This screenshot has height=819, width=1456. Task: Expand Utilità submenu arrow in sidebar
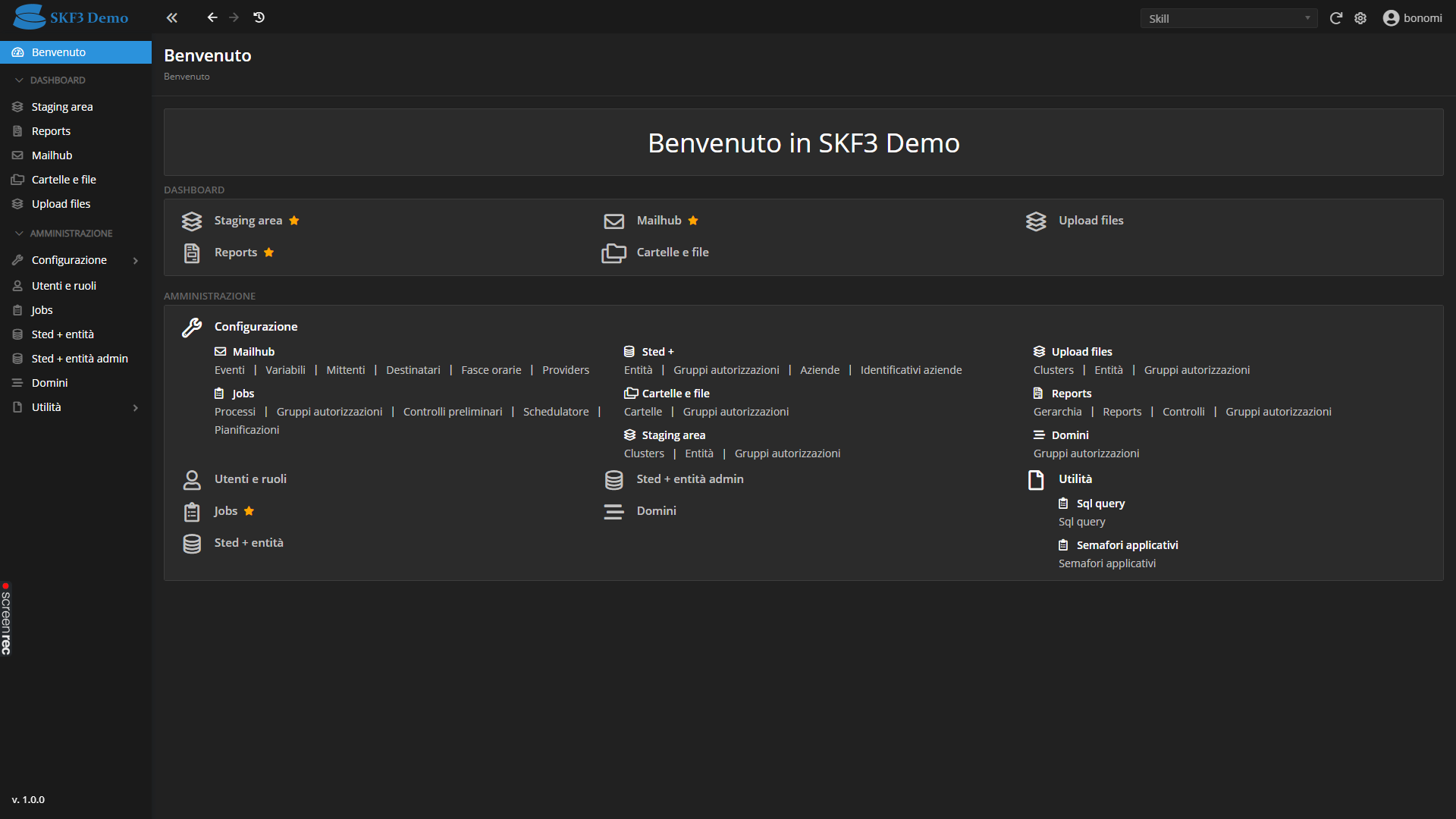(136, 408)
